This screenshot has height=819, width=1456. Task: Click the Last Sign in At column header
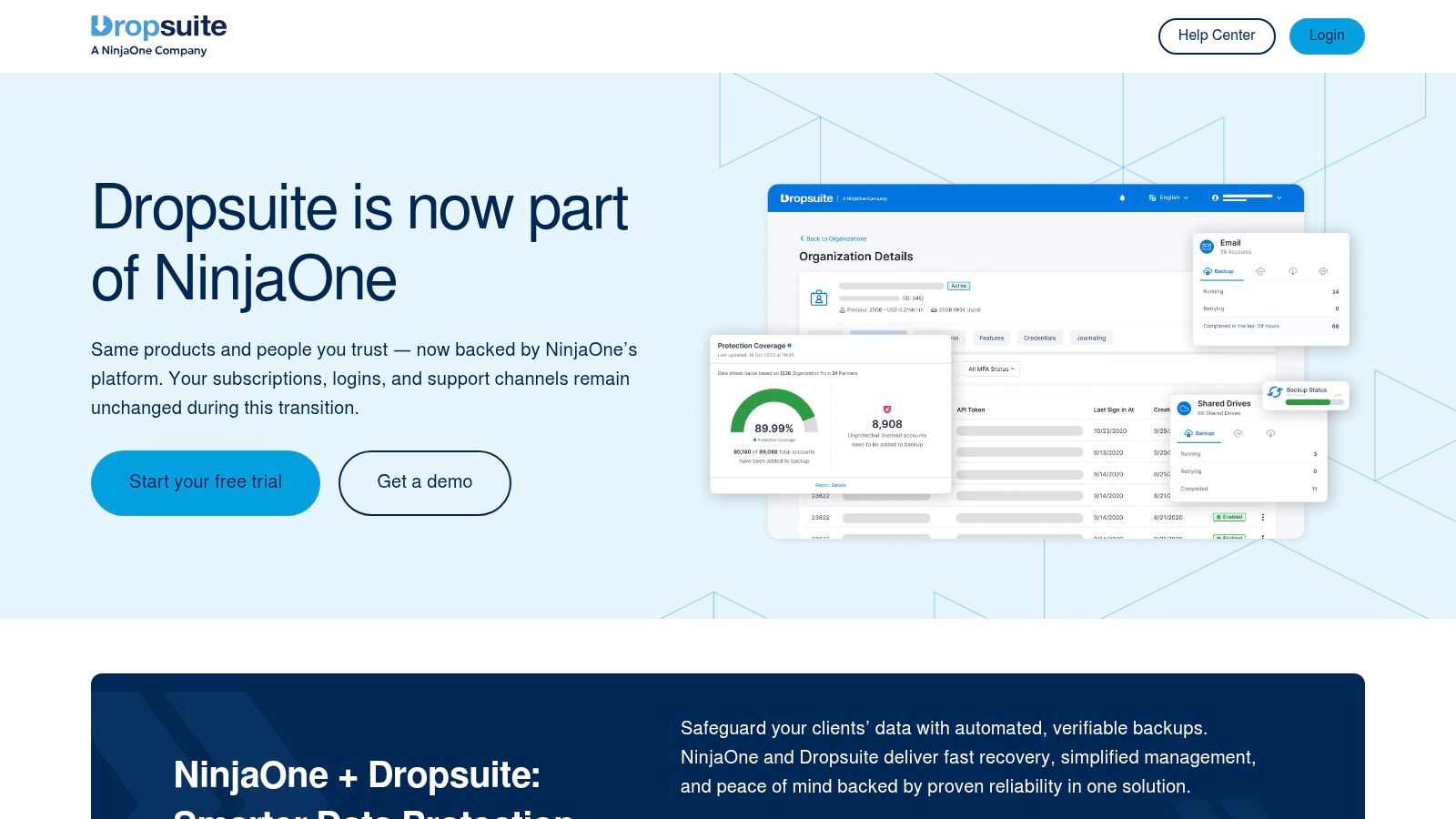pos(1114,409)
